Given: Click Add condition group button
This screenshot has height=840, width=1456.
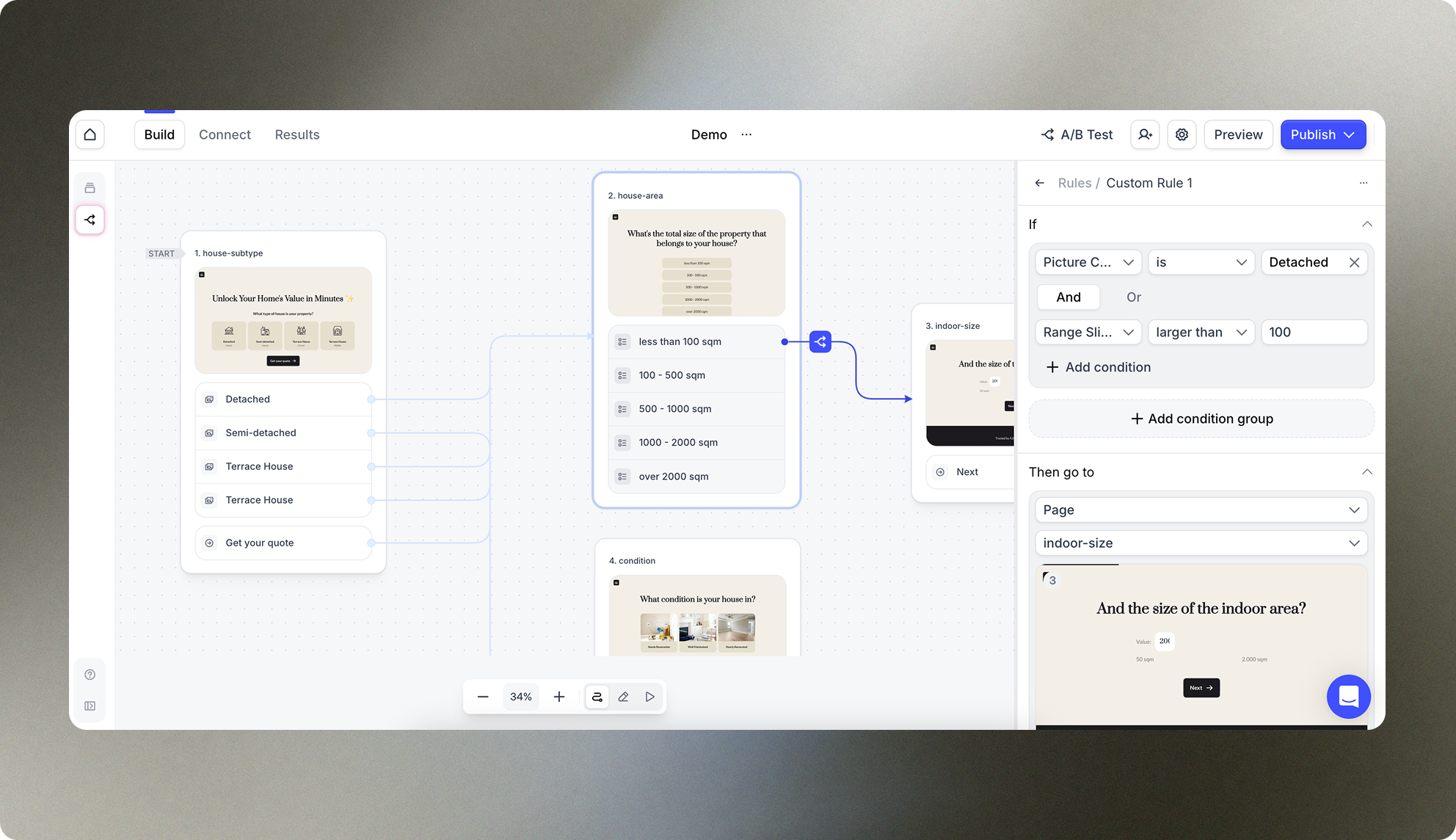Looking at the screenshot, I should coord(1201,419).
